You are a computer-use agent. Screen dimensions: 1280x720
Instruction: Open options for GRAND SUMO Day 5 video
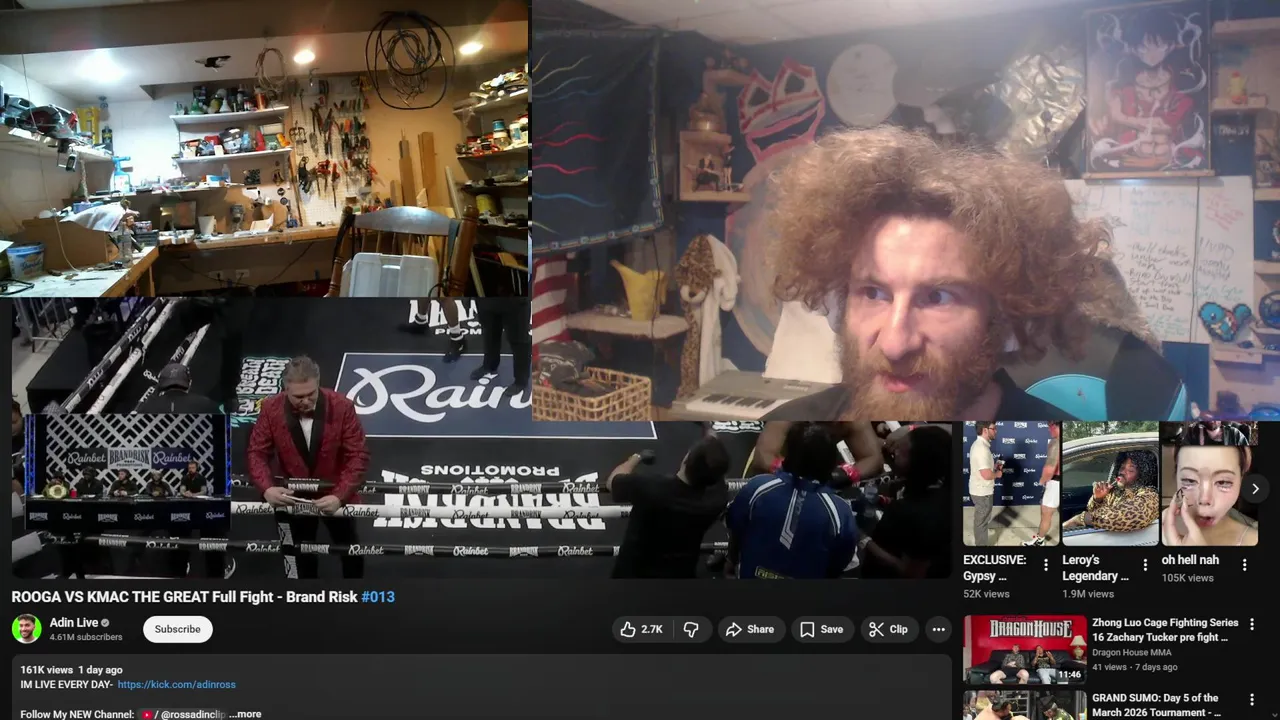pos(1251,699)
